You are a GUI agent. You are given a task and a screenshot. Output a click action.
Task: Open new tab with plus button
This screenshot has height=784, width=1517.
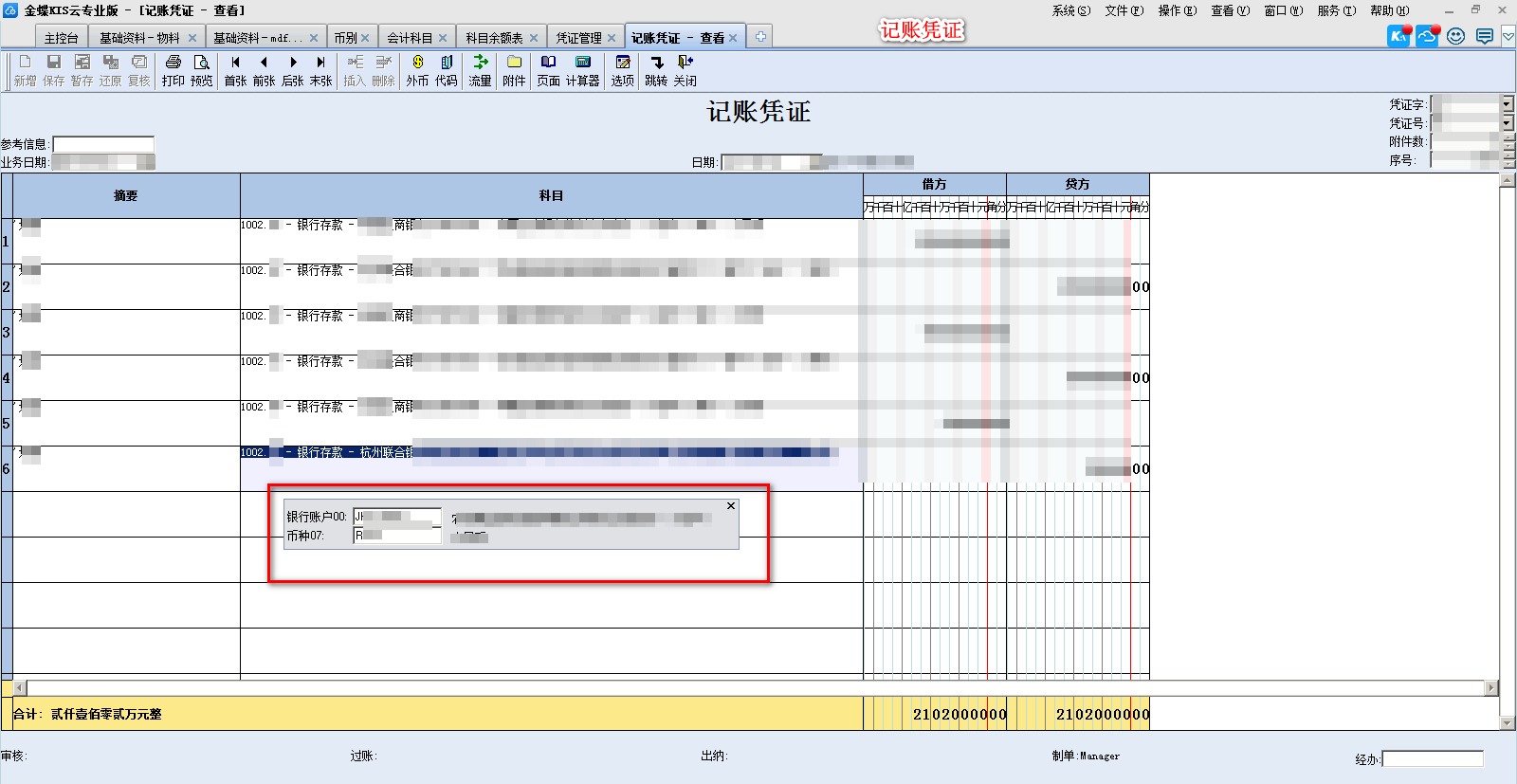click(759, 37)
